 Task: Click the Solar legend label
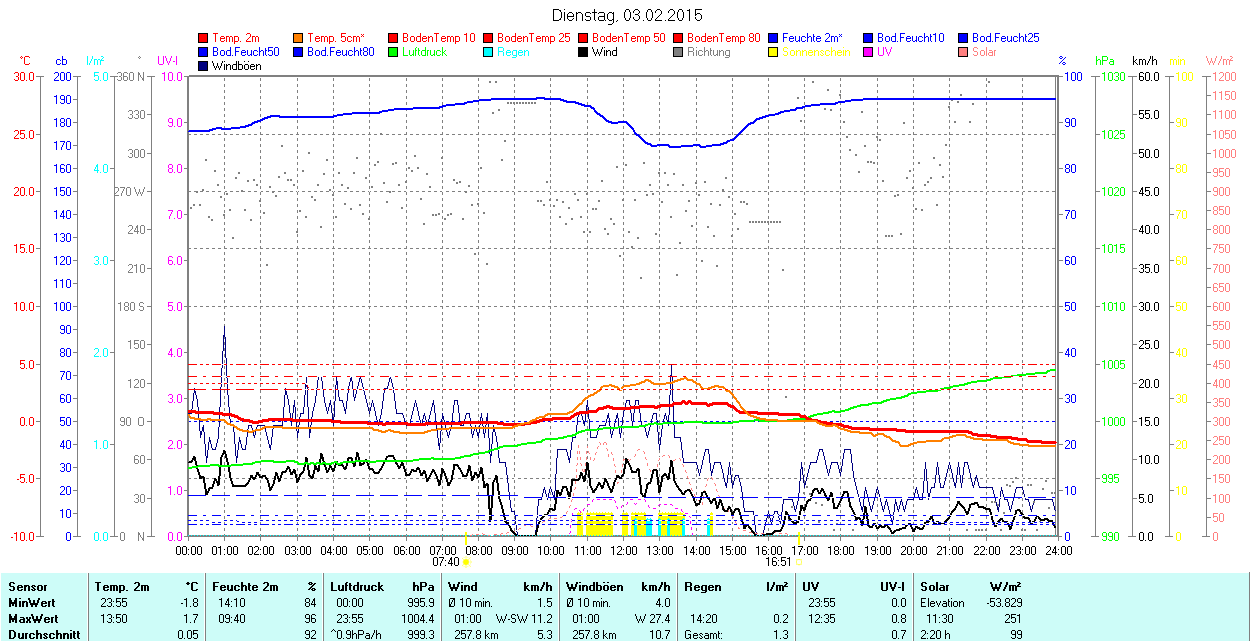984,52
